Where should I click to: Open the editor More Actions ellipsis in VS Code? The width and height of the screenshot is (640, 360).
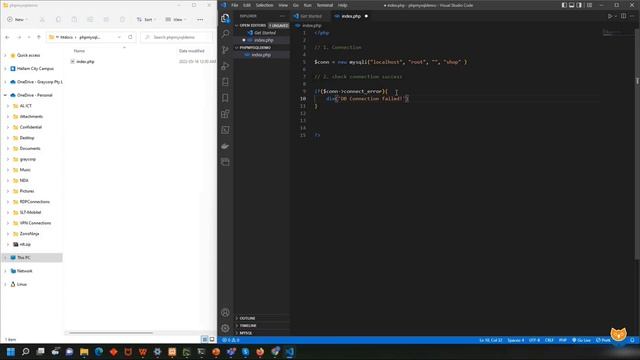coord(632,16)
